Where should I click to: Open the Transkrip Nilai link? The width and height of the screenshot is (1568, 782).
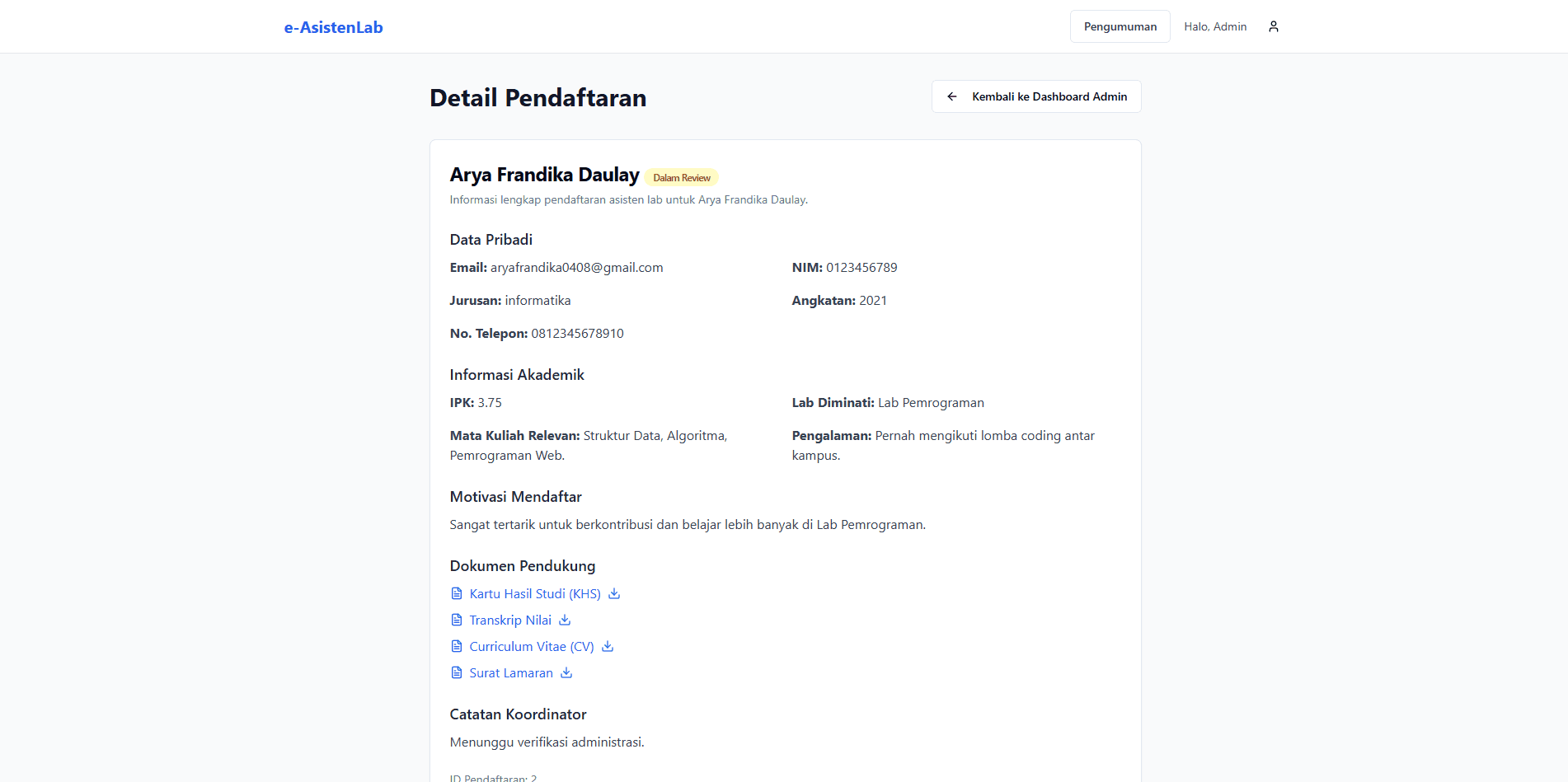coord(510,620)
